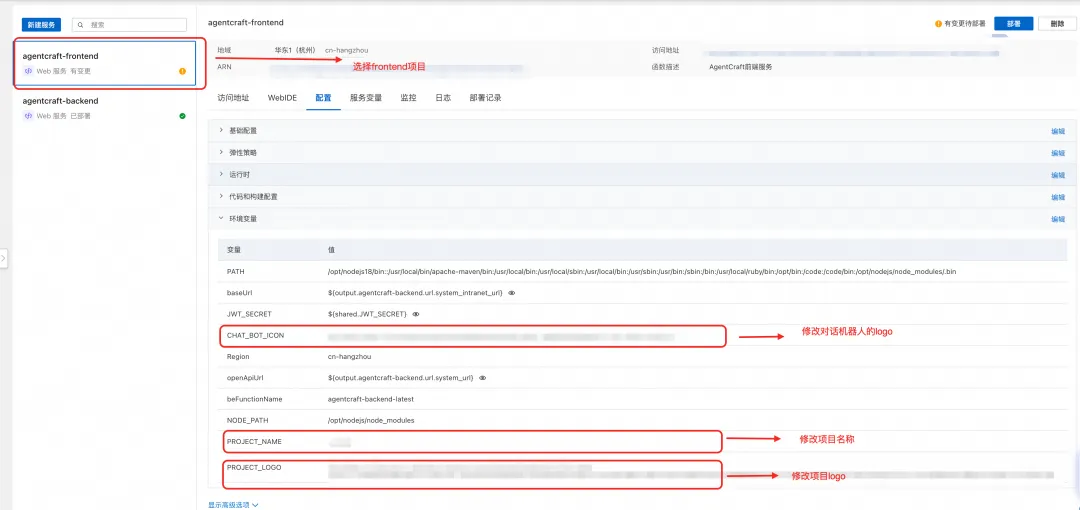The height and width of the screenshot is (510, 1080).
Task: Open the left sidebar collapse handle
Action: click(x=3, y=258)
